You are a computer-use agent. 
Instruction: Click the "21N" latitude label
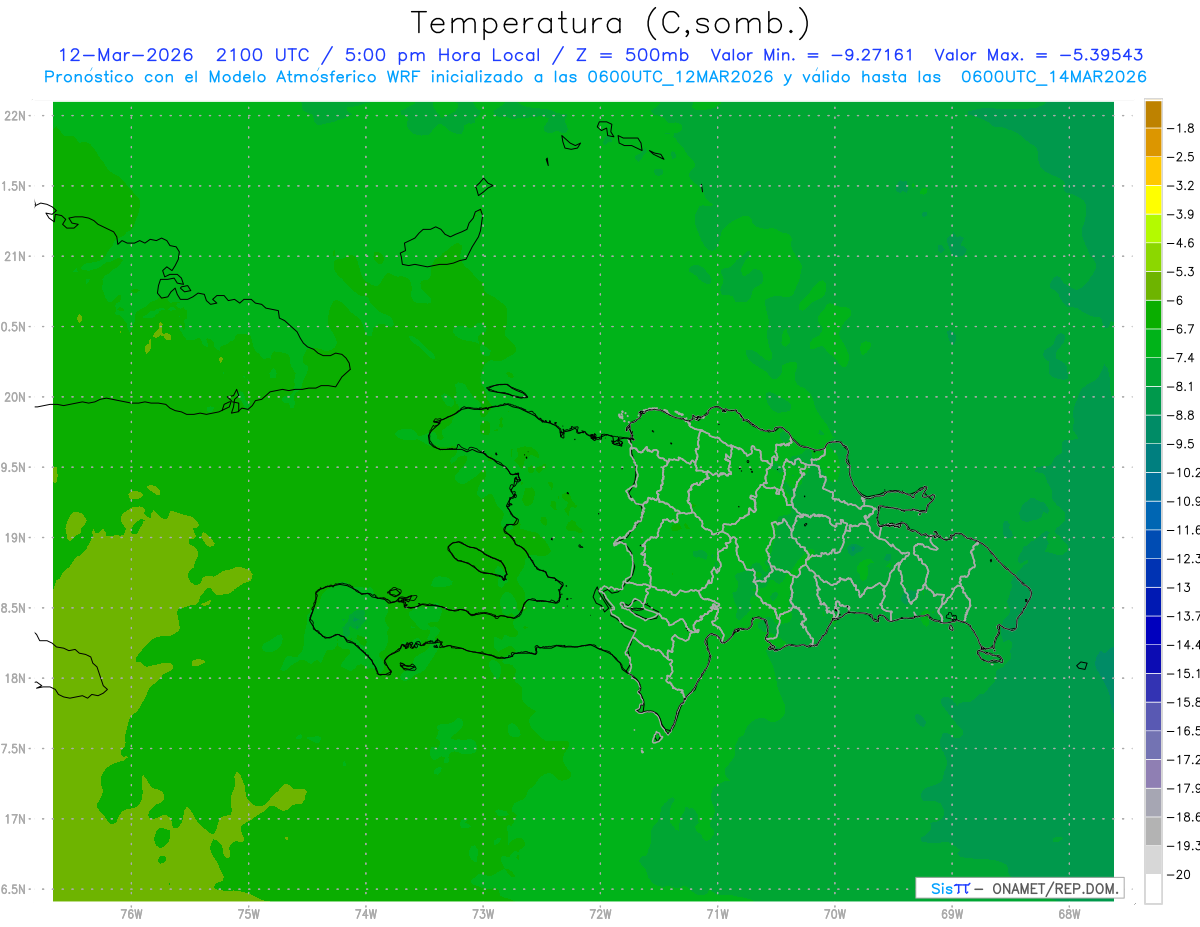click(16, 257)
